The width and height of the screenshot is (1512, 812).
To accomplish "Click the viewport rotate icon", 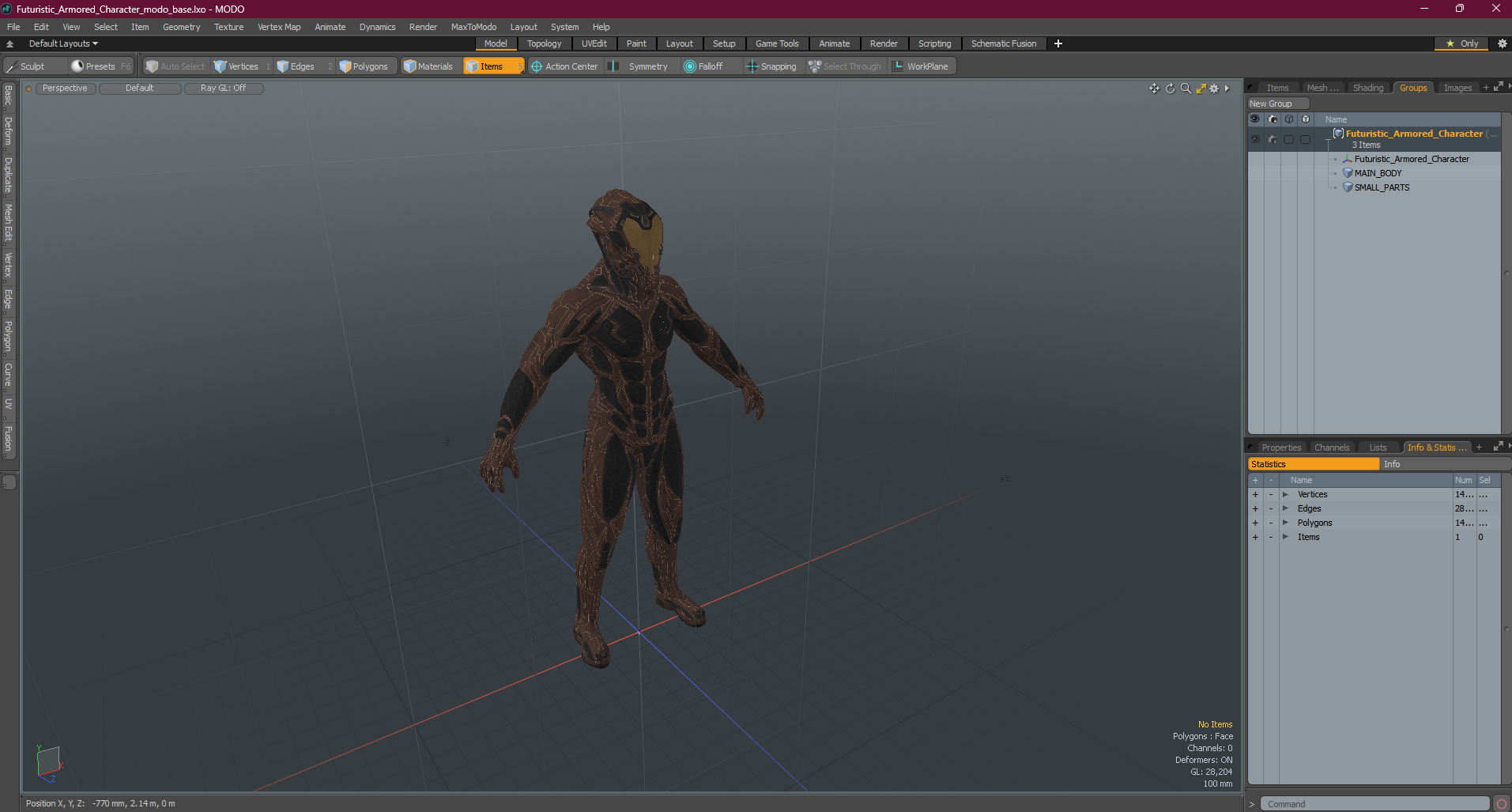I will (1170, 89).
